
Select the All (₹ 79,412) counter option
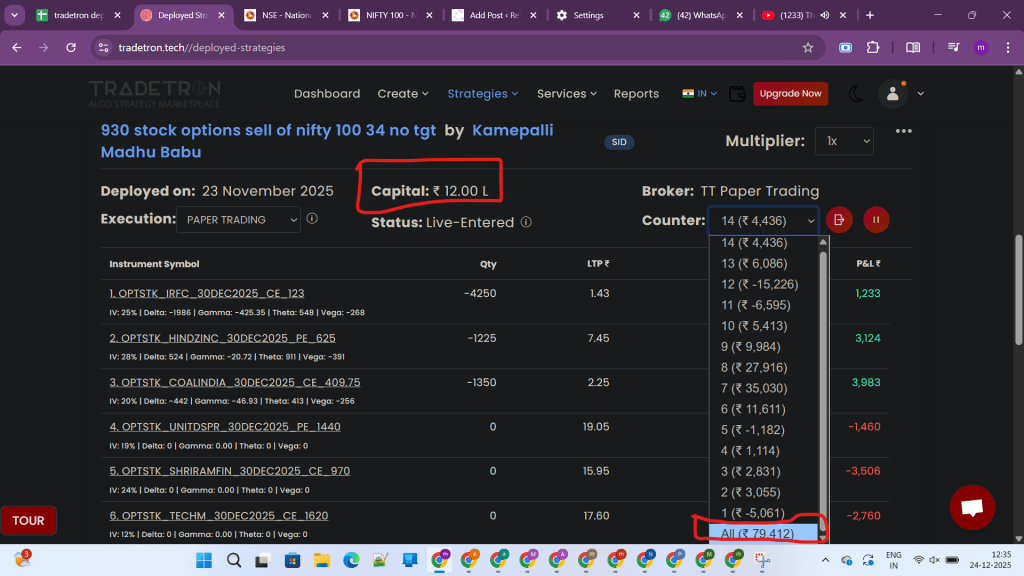757,533
